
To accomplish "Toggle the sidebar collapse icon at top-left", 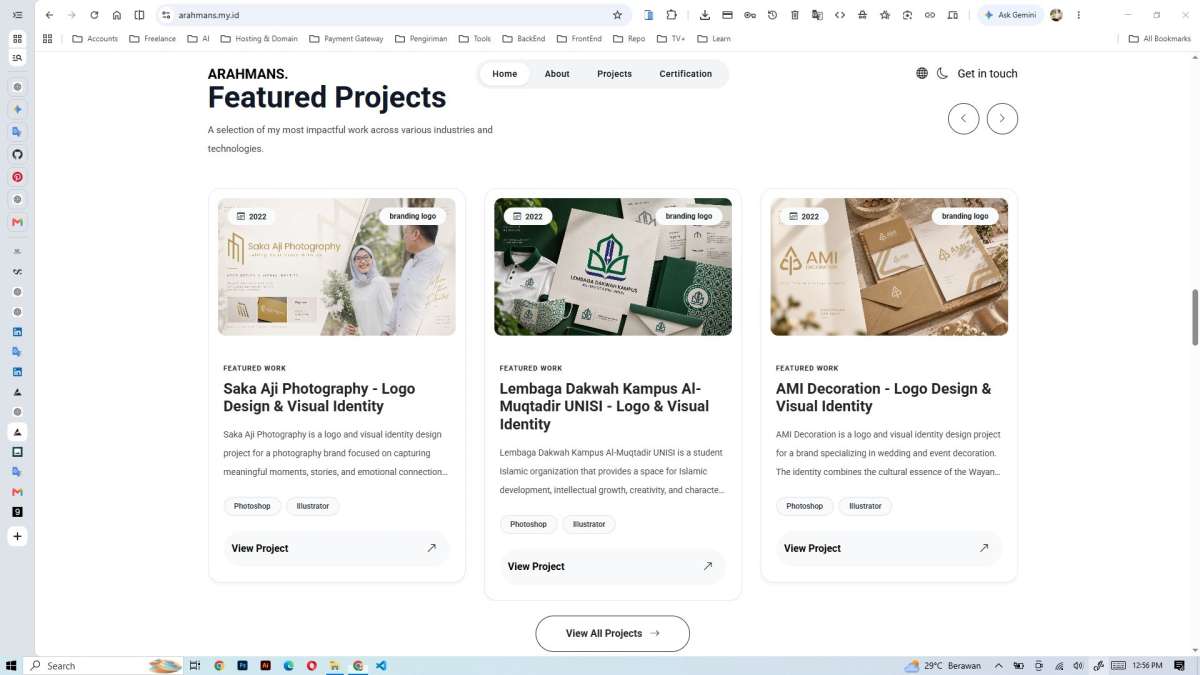I will click(x=17, y=15).
